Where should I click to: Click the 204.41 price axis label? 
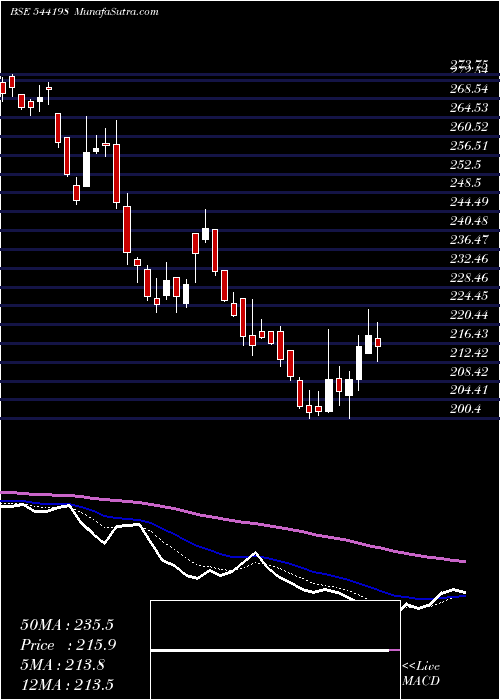[x=471, y=390]
